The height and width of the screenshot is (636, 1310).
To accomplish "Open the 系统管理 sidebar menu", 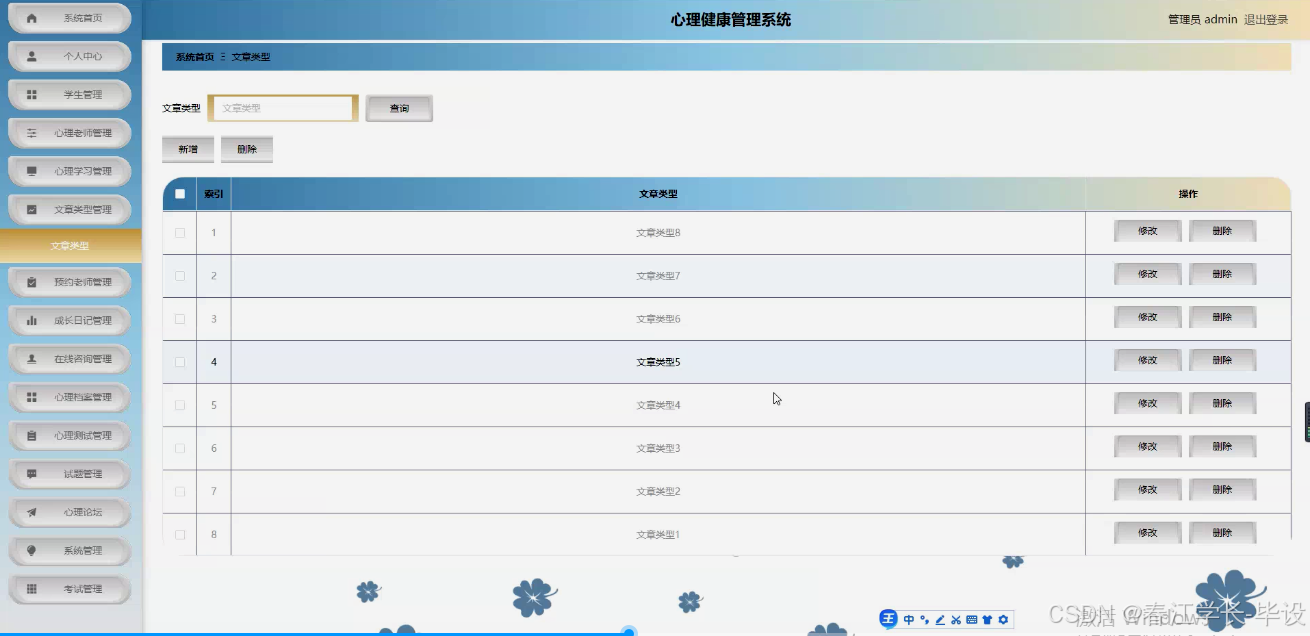I will (70, 551).
